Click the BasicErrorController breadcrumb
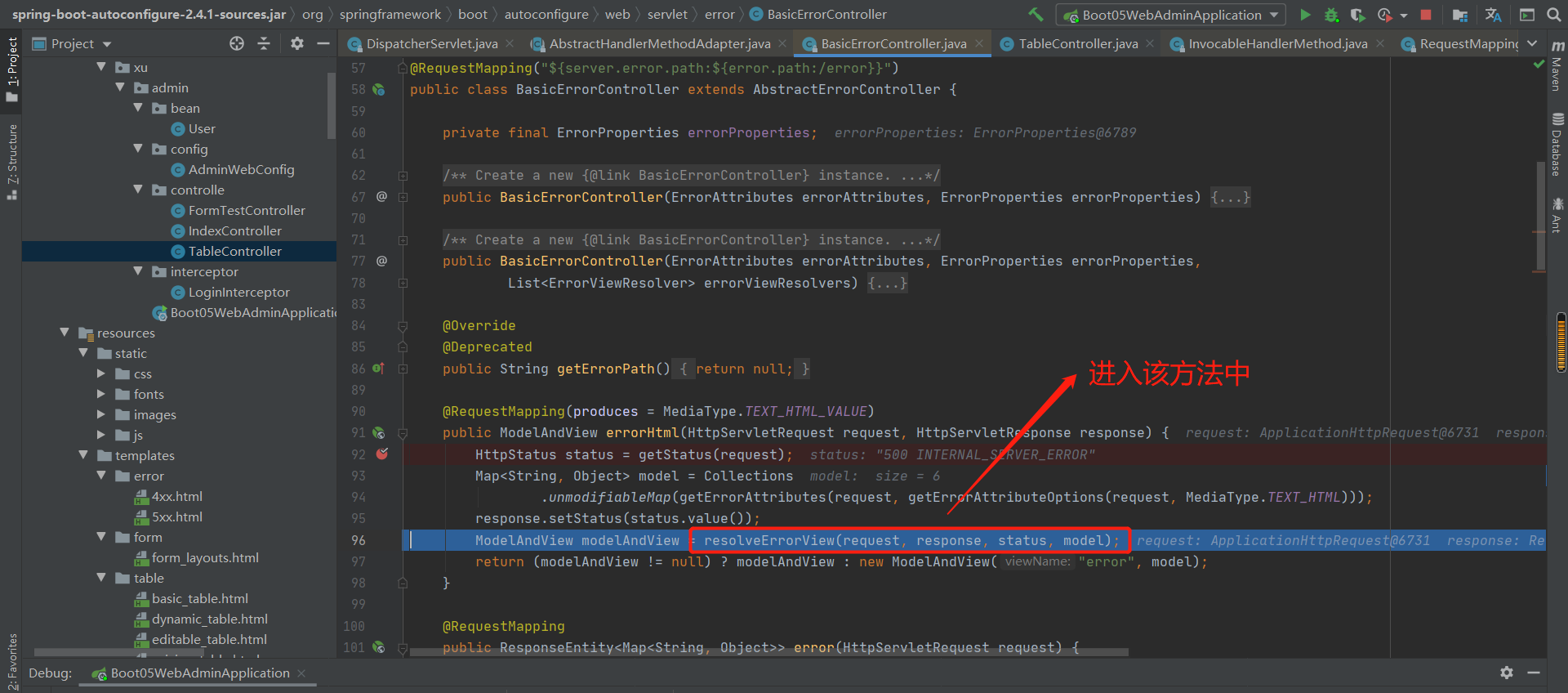 [817, 14]
